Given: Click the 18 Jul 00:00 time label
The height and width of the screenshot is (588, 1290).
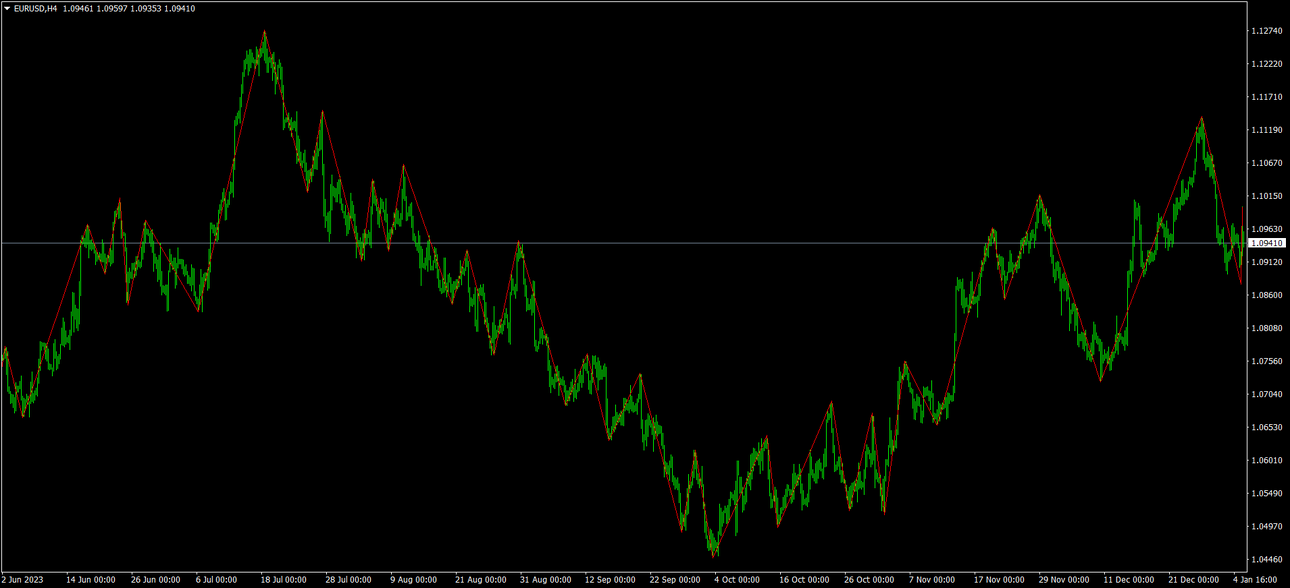Looking at the screenshot, I should [285, 579].
